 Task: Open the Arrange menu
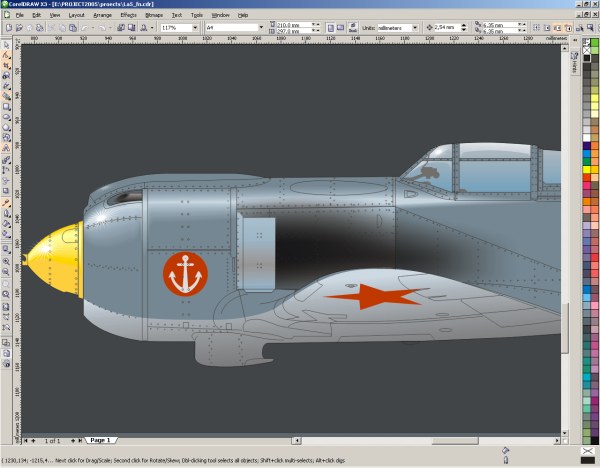point(103,15)
